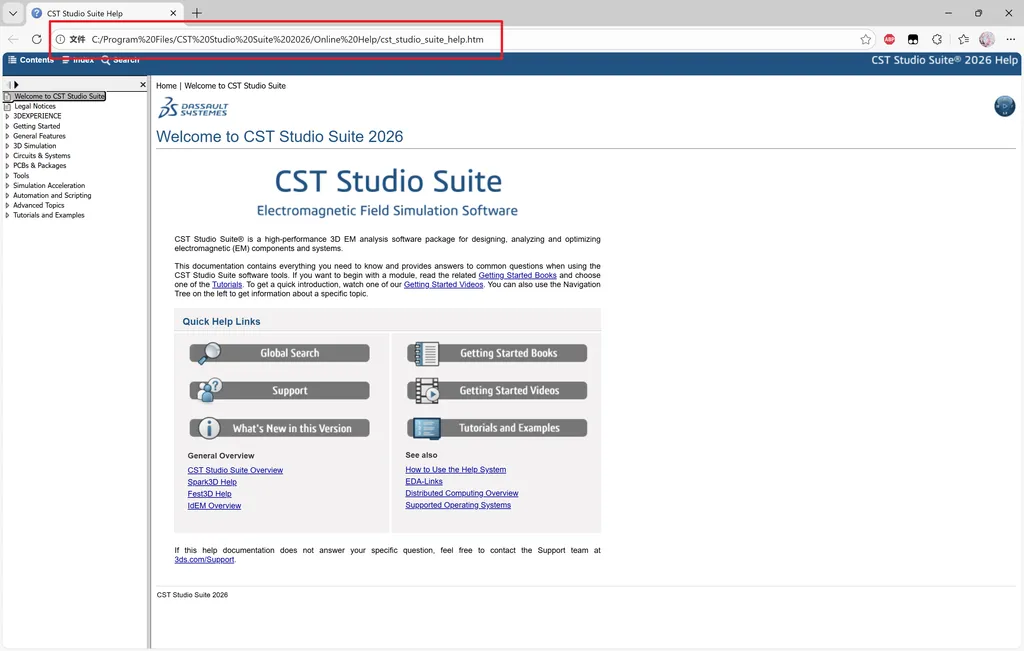Expand the Automation and Scripting tree node
The height and width of the screenshot is (651, 1024).
[7, 195]
